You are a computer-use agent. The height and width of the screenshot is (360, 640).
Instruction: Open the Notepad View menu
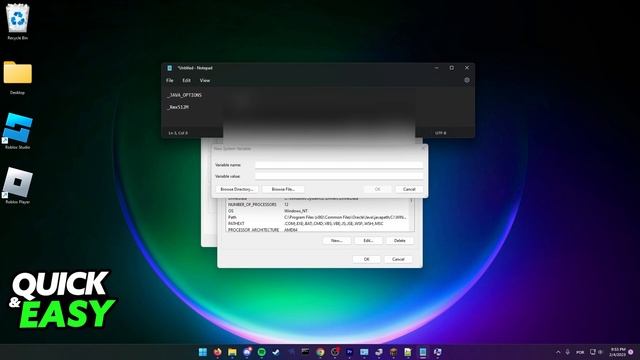(205, 81)
